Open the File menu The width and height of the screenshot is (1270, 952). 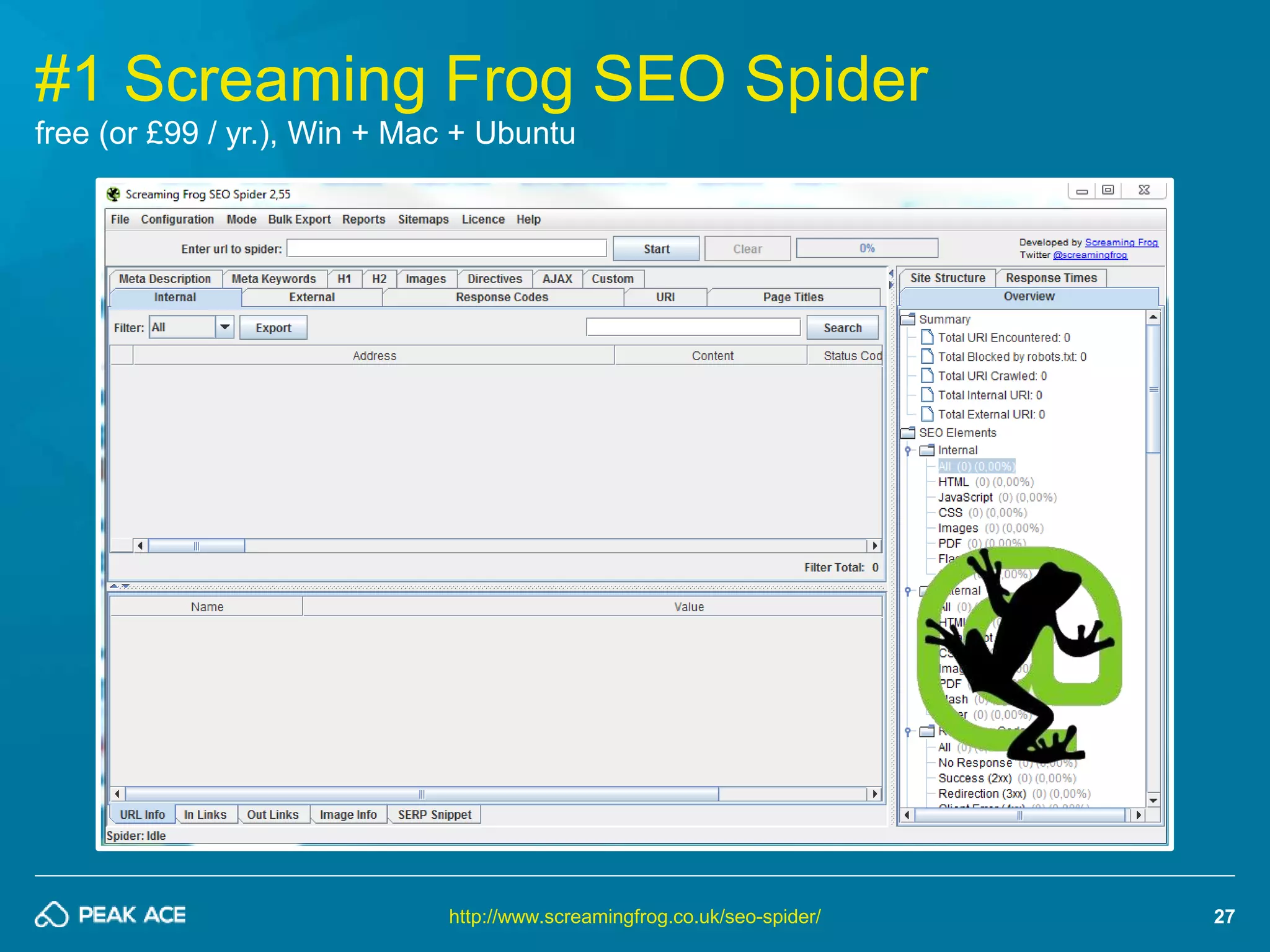[x=120, y=219]
